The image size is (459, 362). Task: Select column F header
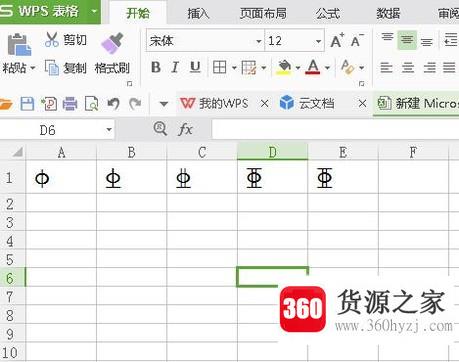tap(413, 152)
